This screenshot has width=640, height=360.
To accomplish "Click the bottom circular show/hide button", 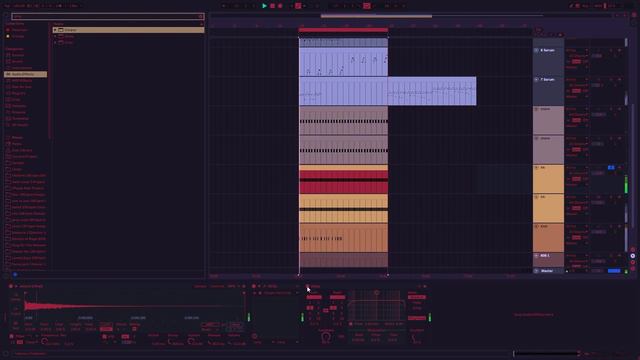I will (x=633, y=269).
